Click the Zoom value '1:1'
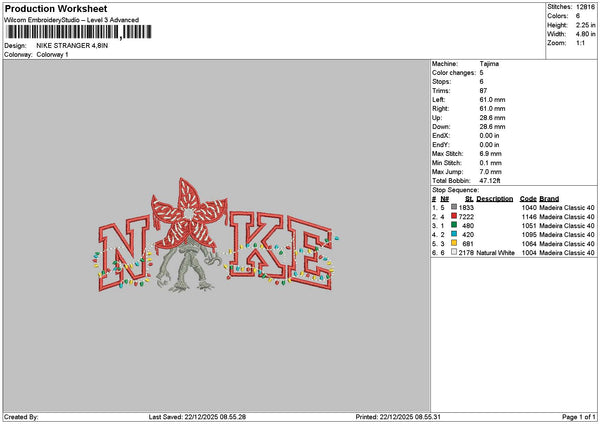This screenshot has width=600, height=424. pos(580,43)
